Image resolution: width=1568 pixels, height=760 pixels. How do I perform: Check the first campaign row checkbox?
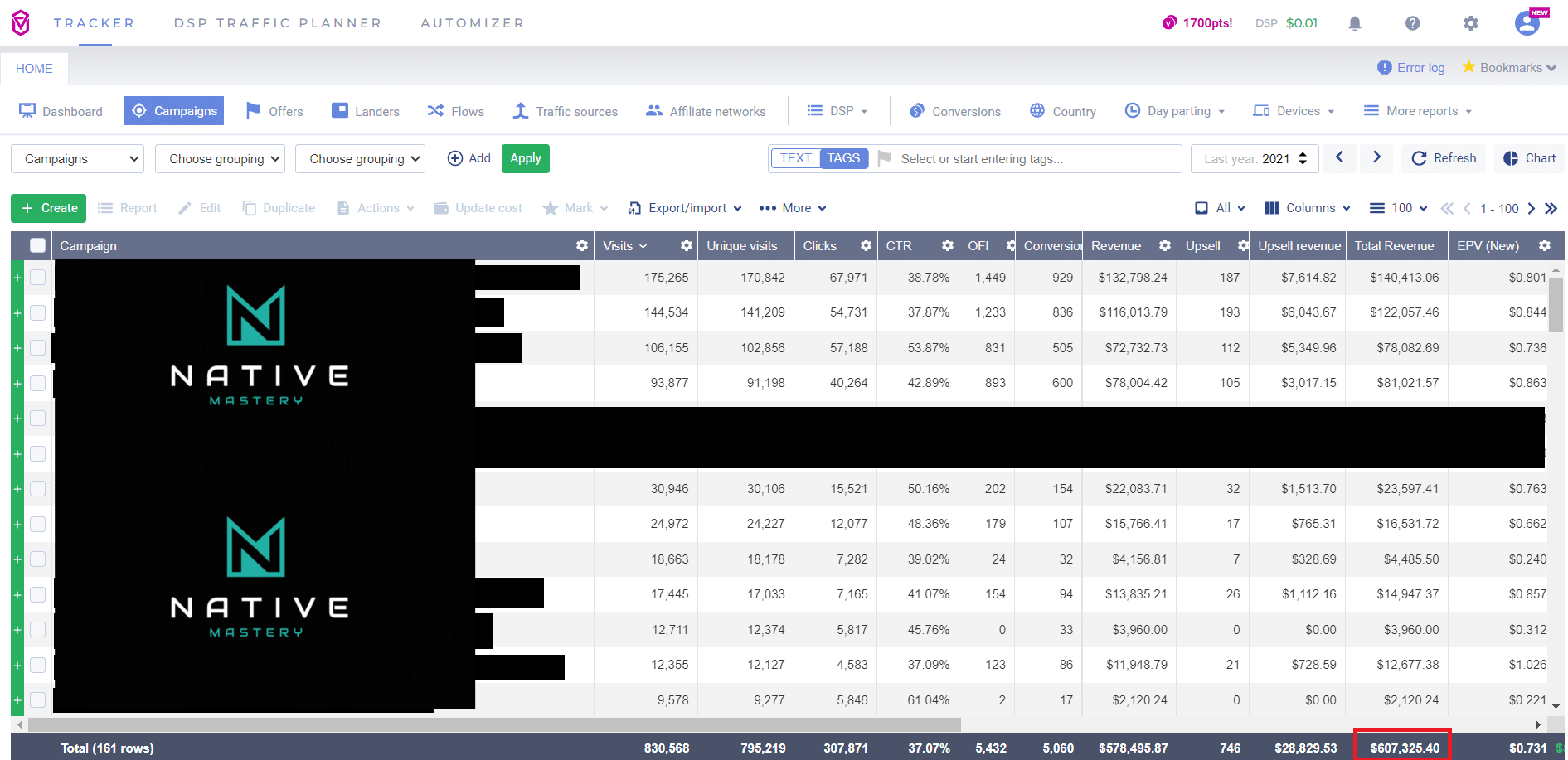(x=37, y=278)
